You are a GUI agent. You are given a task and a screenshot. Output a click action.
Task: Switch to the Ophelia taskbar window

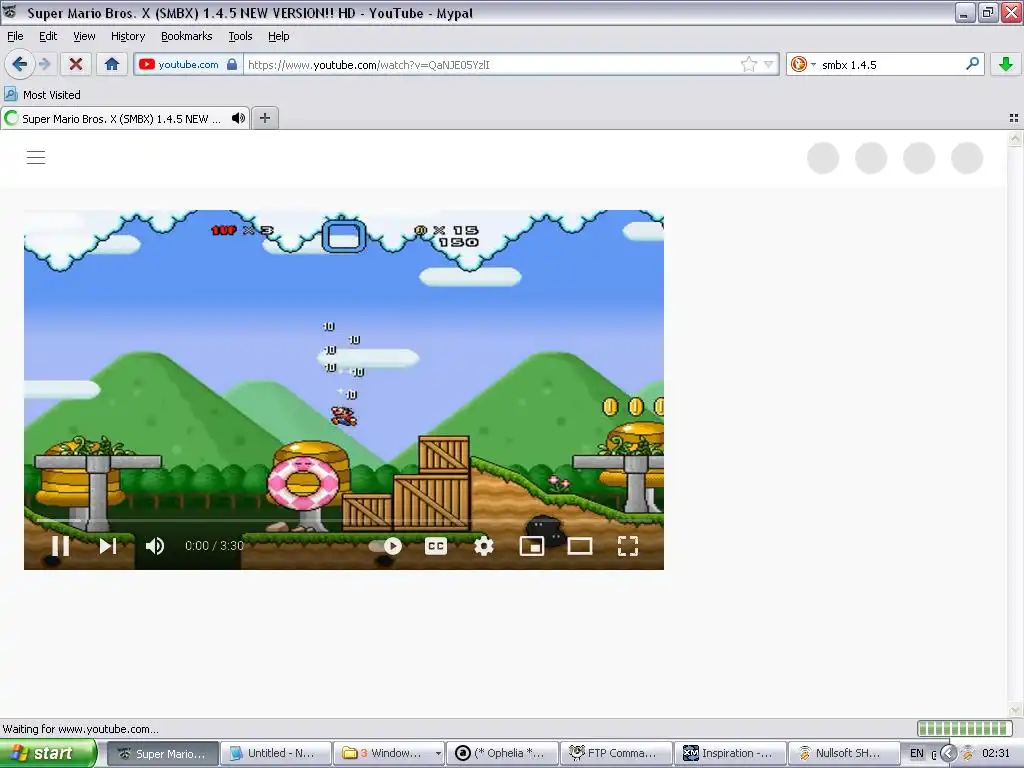point(503,753)
